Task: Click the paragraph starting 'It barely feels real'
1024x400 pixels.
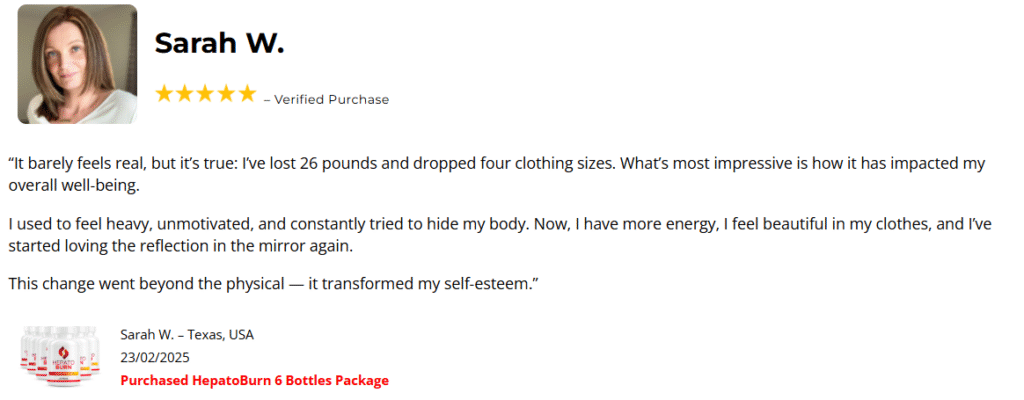Action: [x=400, y=164]
